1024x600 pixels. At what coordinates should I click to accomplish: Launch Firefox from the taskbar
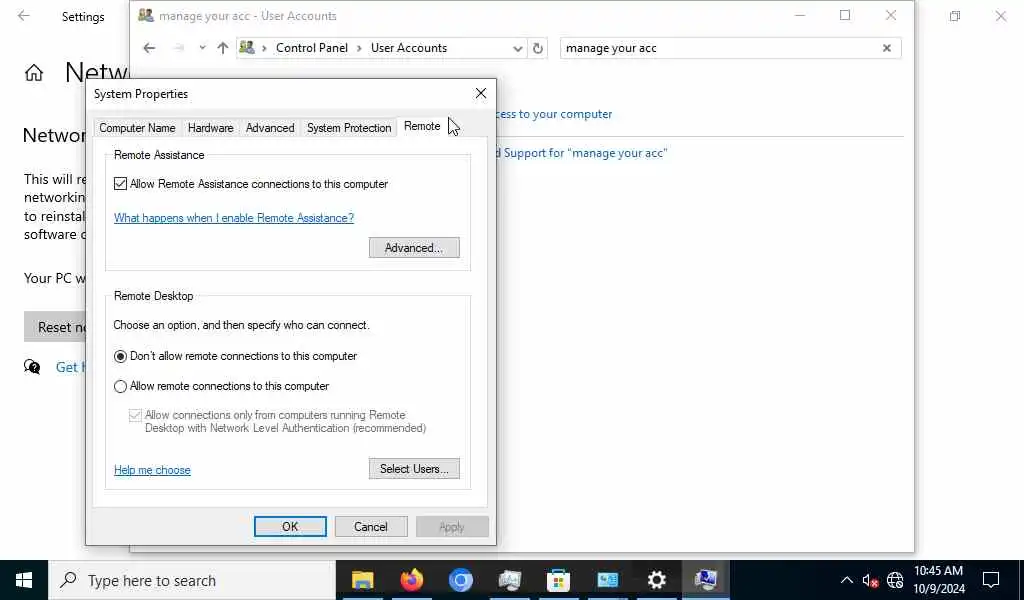pyautogui.click(x=411, y=580)
